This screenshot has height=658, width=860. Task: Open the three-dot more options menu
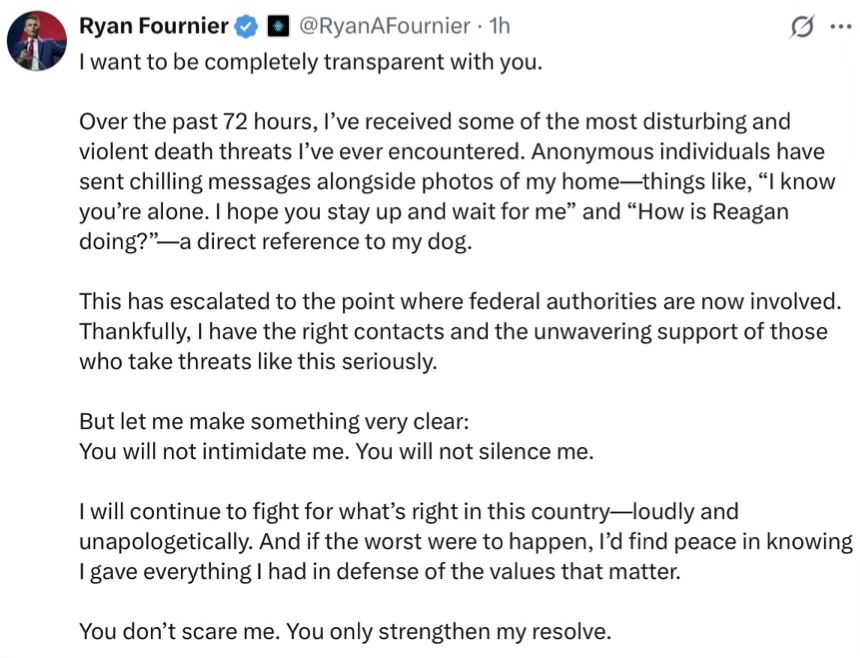tap(841, 26)
